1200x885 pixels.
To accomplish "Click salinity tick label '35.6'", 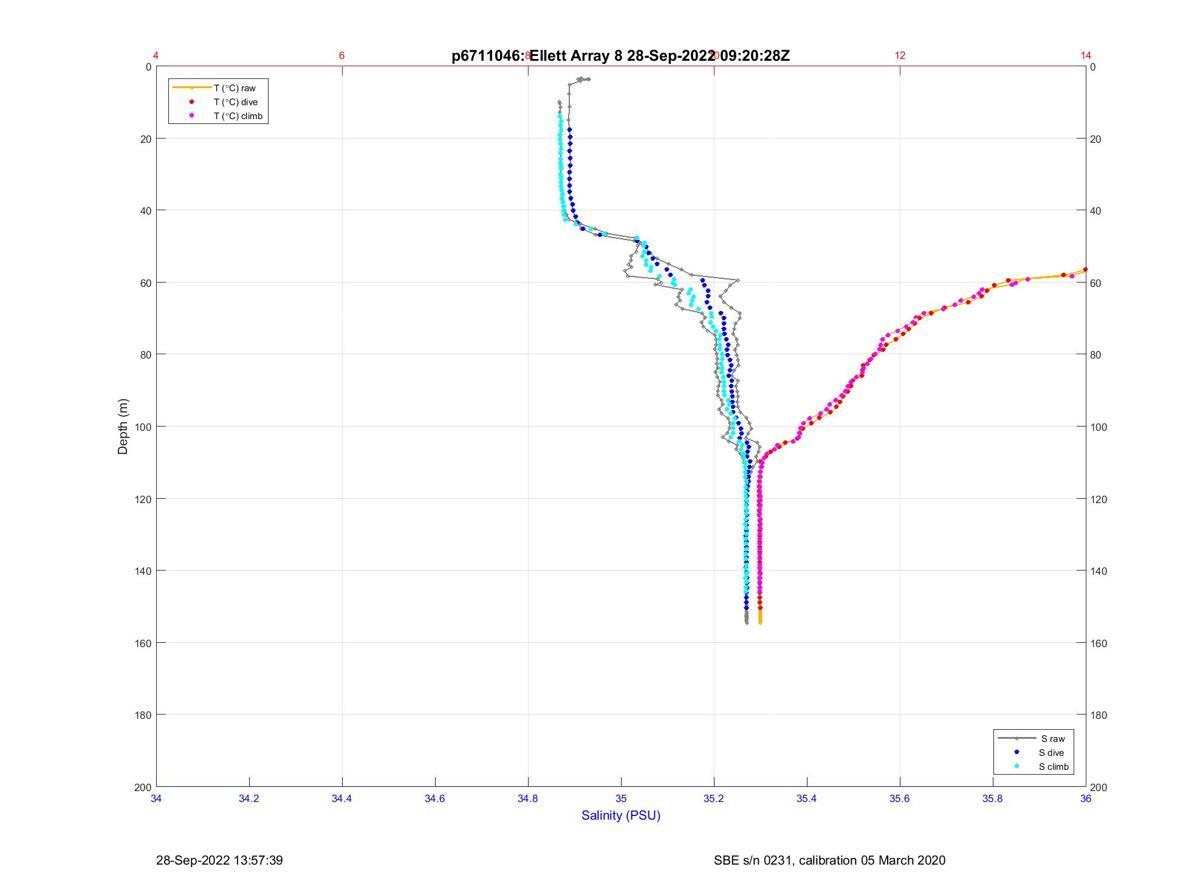I will [x=900, y=798].
